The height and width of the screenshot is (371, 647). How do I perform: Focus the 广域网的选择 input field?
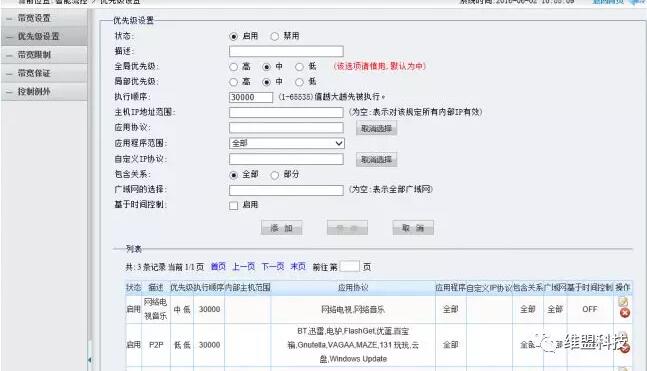point(286,190)
